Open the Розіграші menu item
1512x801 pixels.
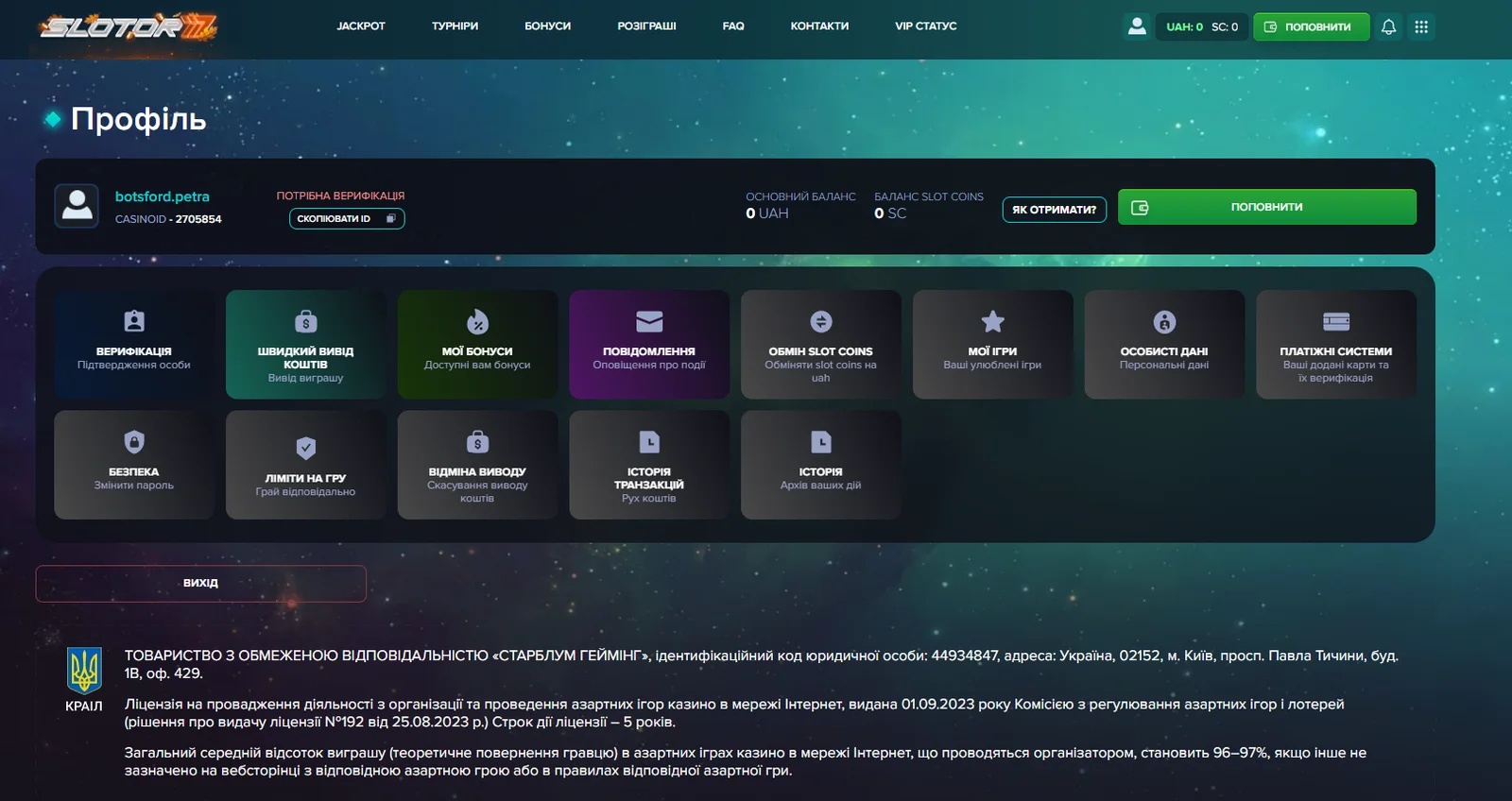[647, 26]
